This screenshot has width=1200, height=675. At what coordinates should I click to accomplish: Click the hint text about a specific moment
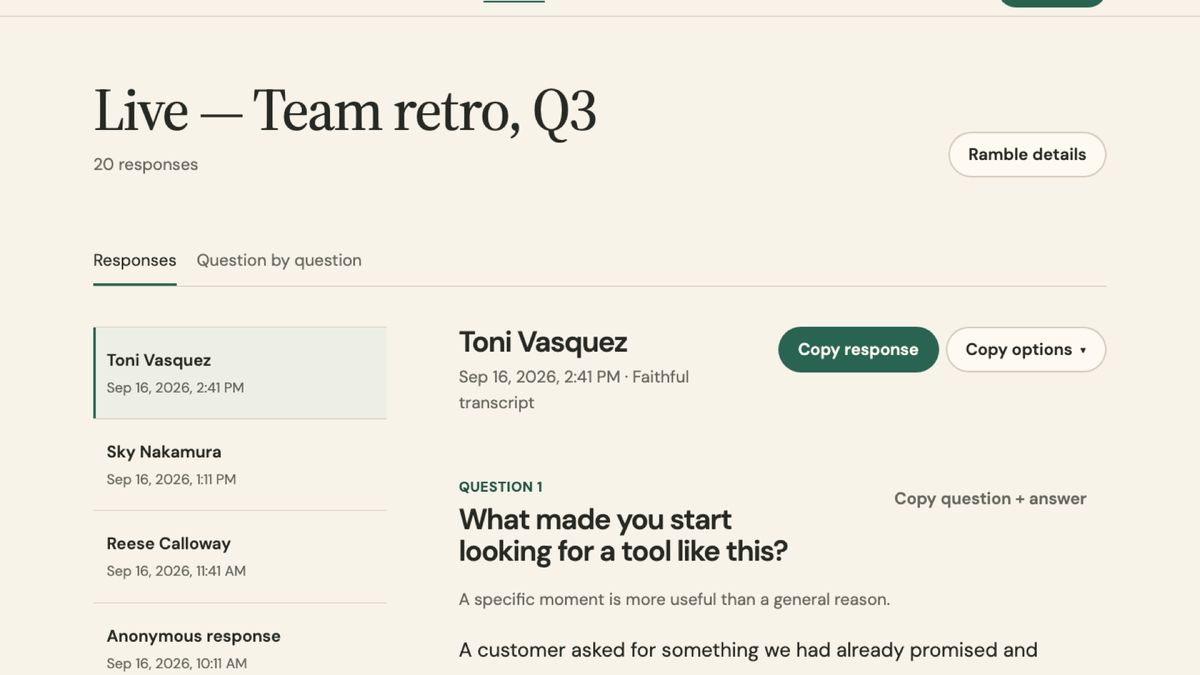(674, 600)
